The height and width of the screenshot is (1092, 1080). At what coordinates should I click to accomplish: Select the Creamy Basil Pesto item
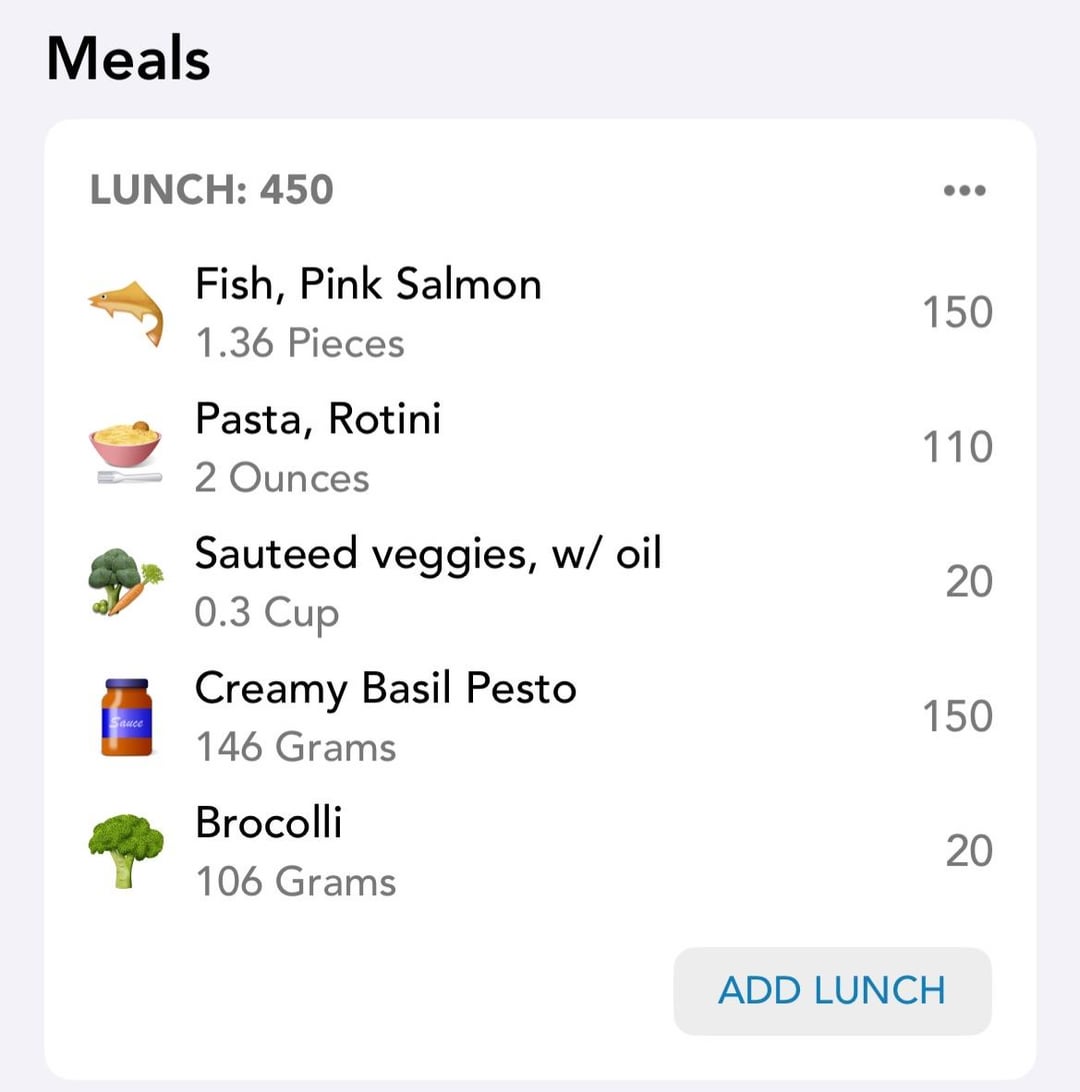pyautogui.click(x=540, y=717)
